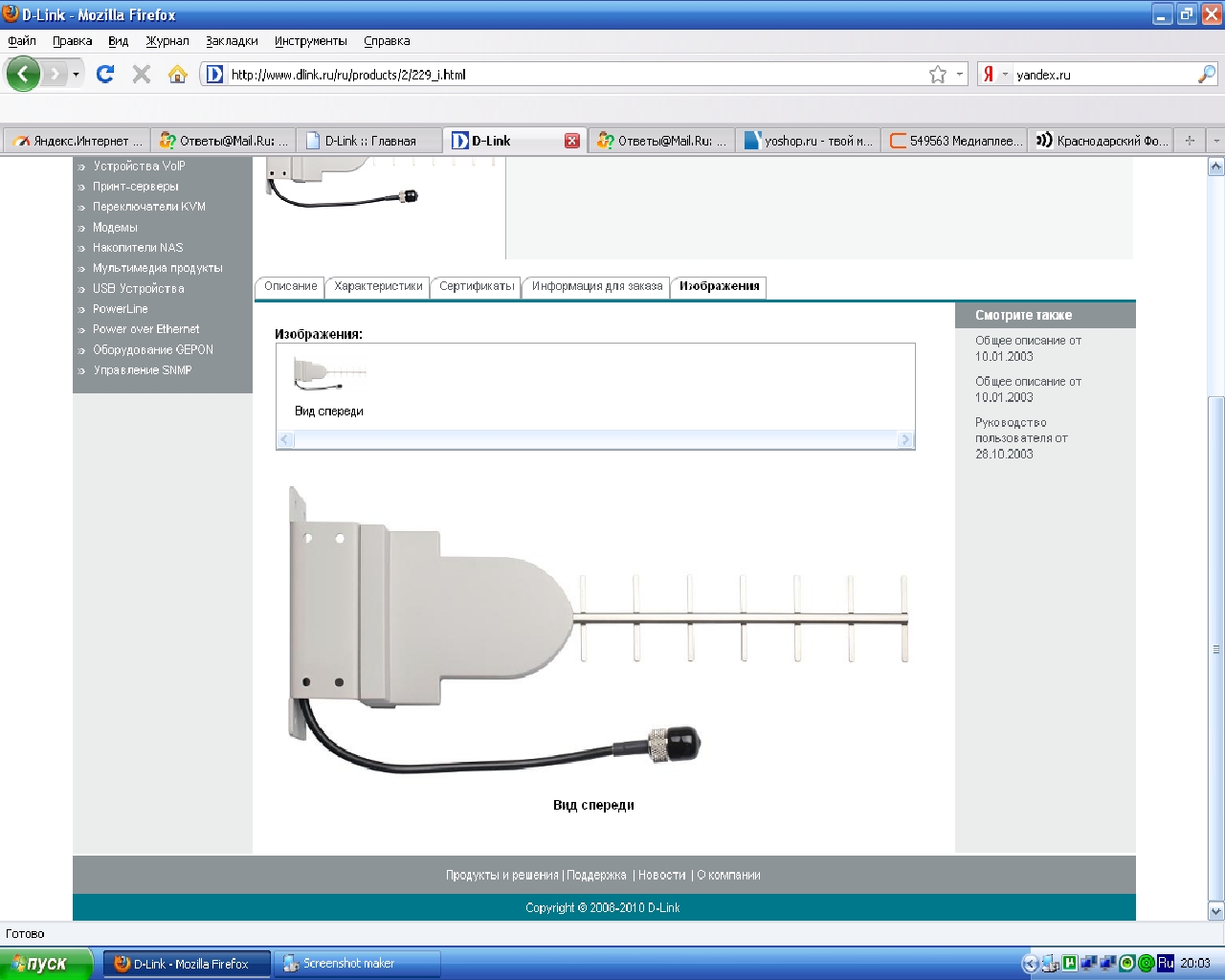Open Модемы sidebar category

(x=115, y=228)
